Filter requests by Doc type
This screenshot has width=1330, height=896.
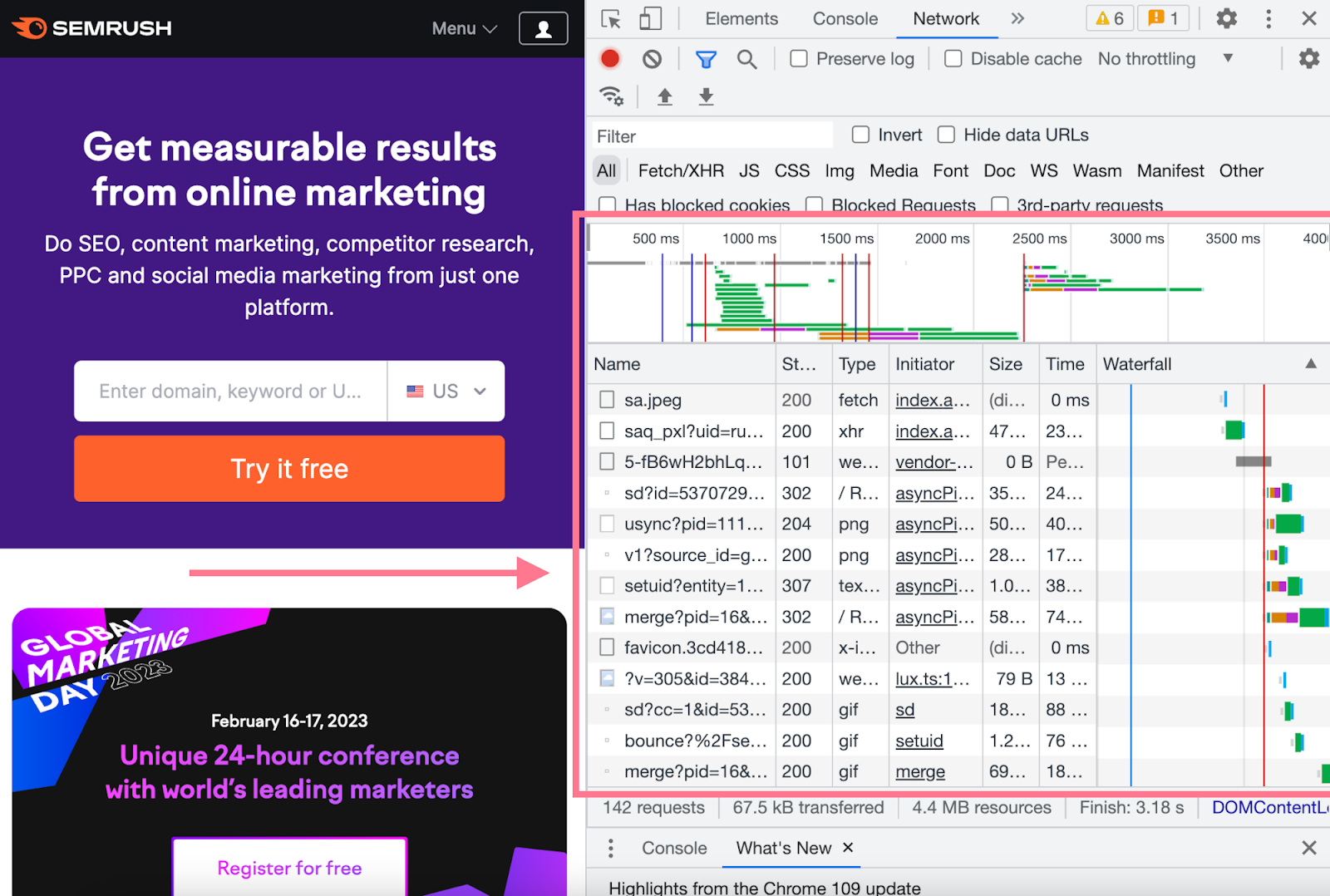point(999,171)
